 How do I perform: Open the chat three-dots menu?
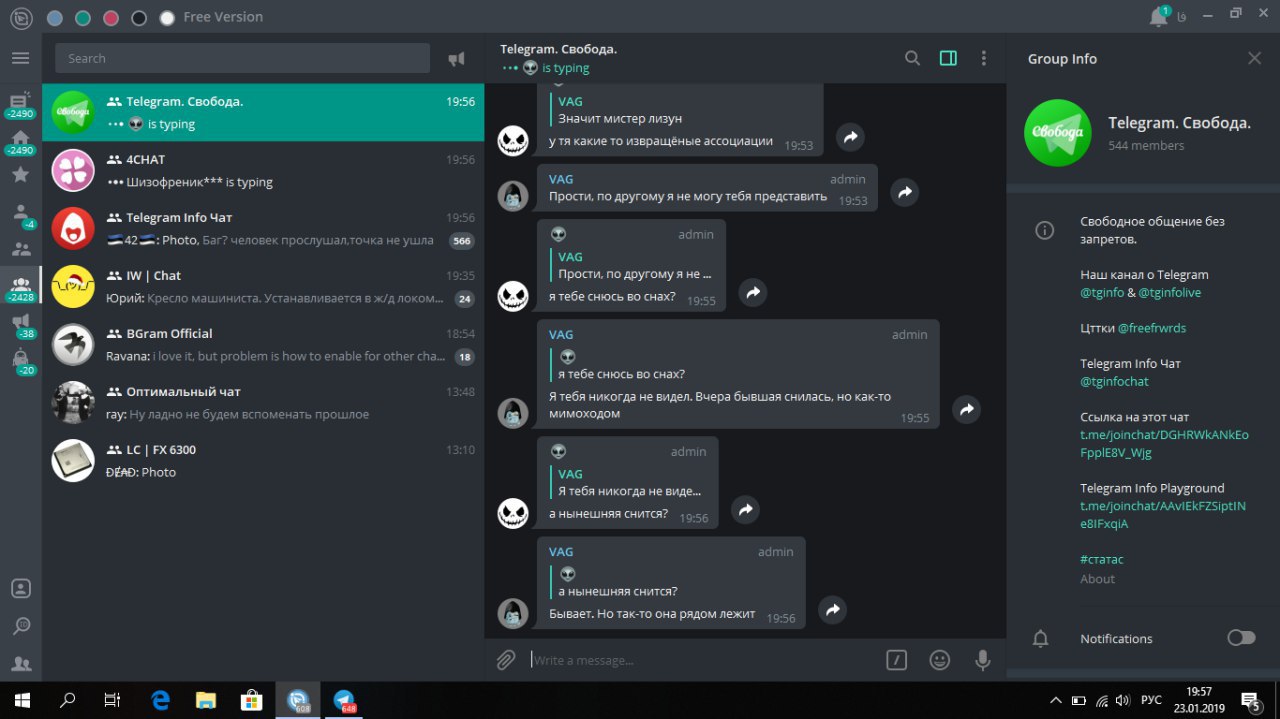pyautogui.click(x=984, y=58)
